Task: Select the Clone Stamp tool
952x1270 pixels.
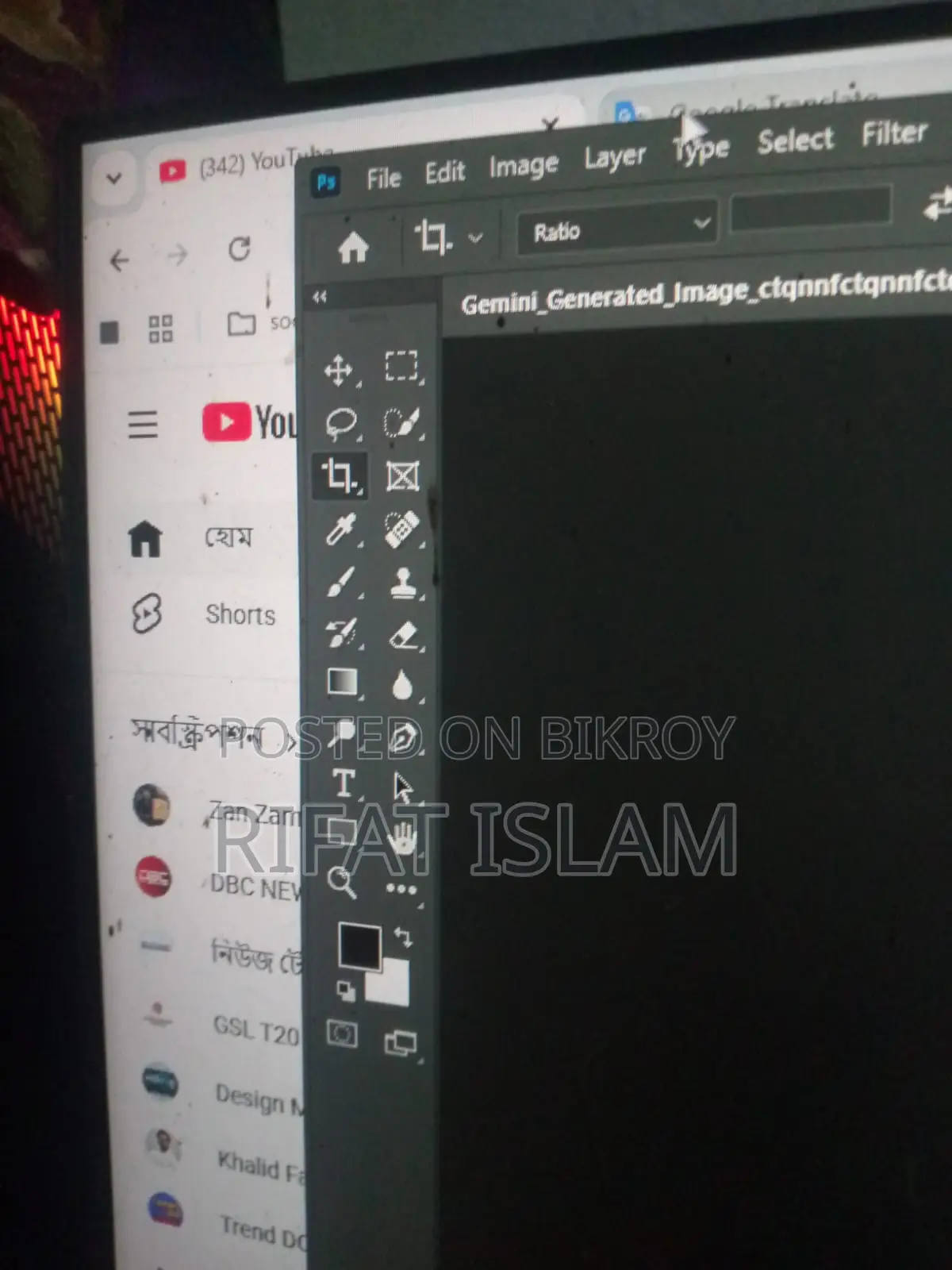Action: pyautogui.click(x=404, y=582)
